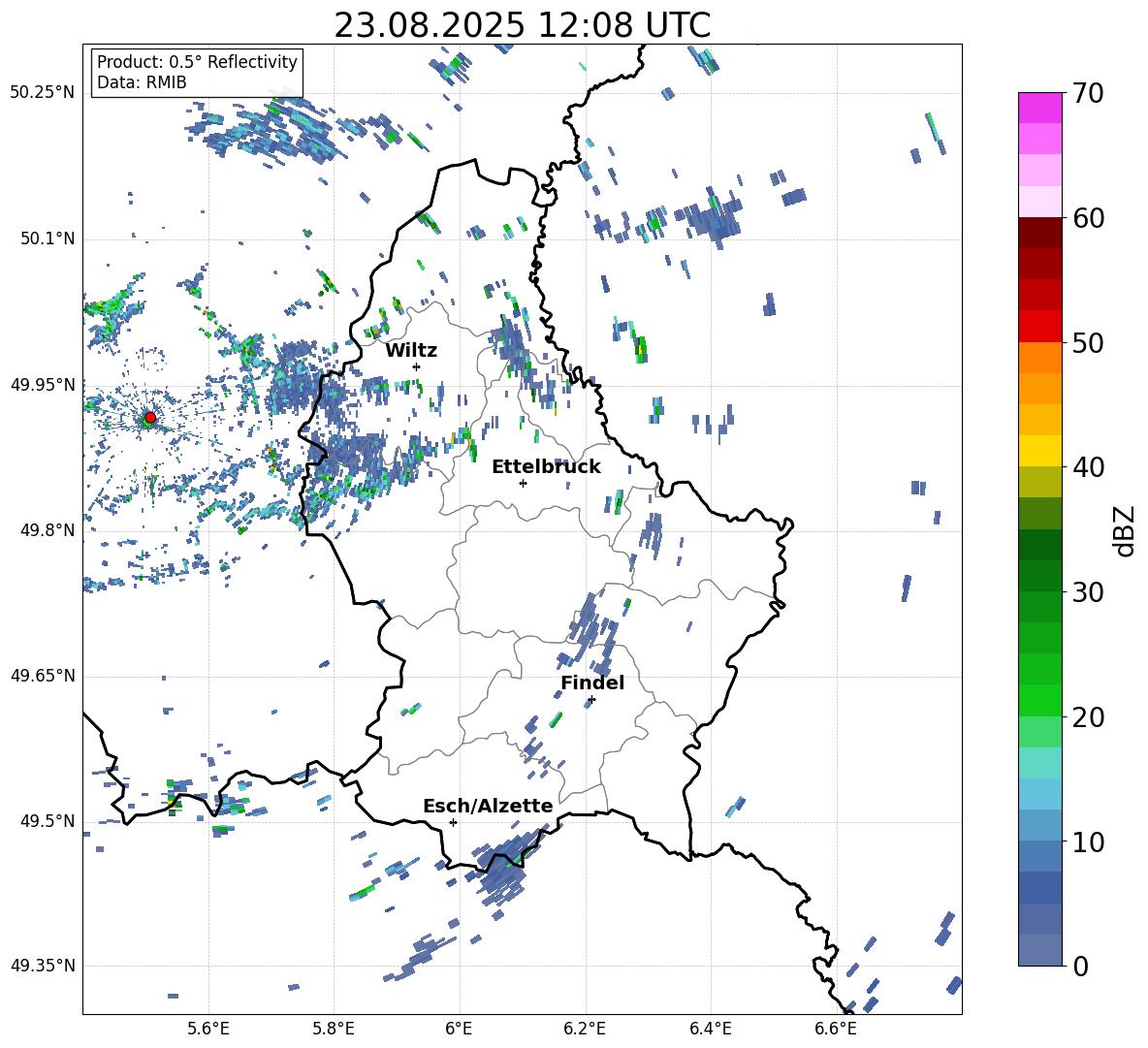
Task: Click the 30 colorbar tick label
Action: pos(1088,592)
